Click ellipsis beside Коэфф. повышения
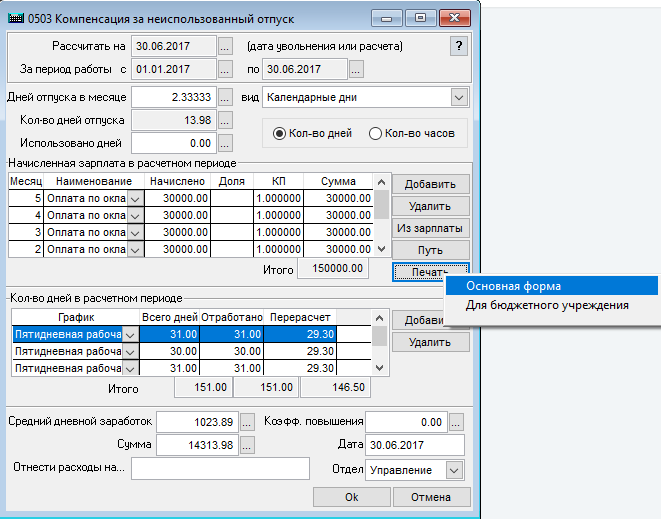The image size is (661, 519). pos(456,422)
